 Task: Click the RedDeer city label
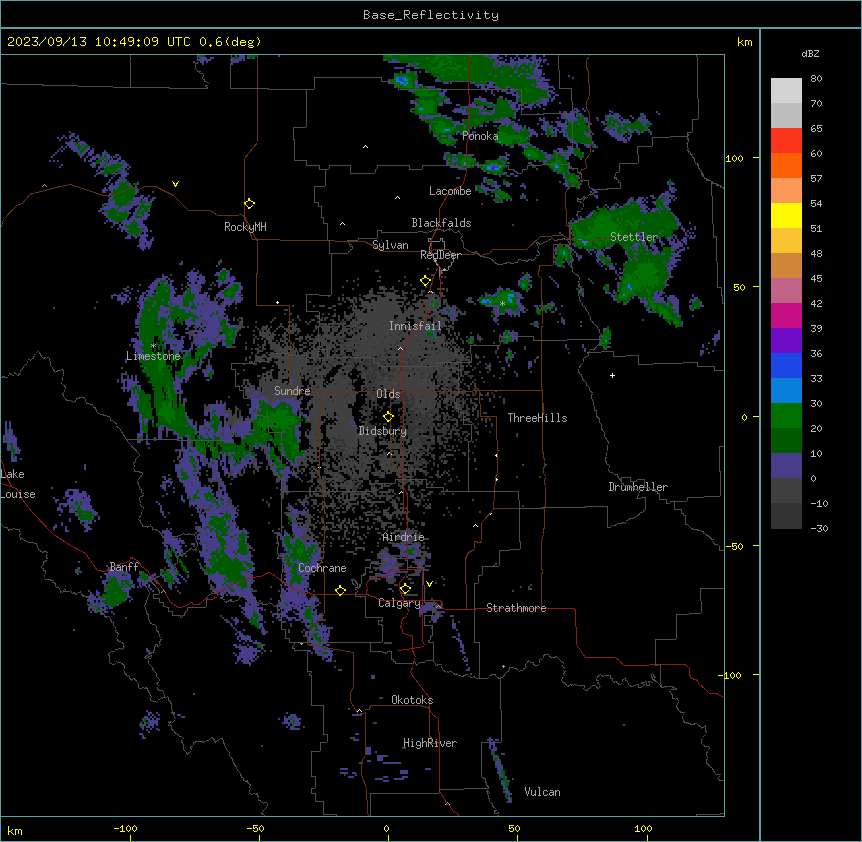tap(440, 255)
